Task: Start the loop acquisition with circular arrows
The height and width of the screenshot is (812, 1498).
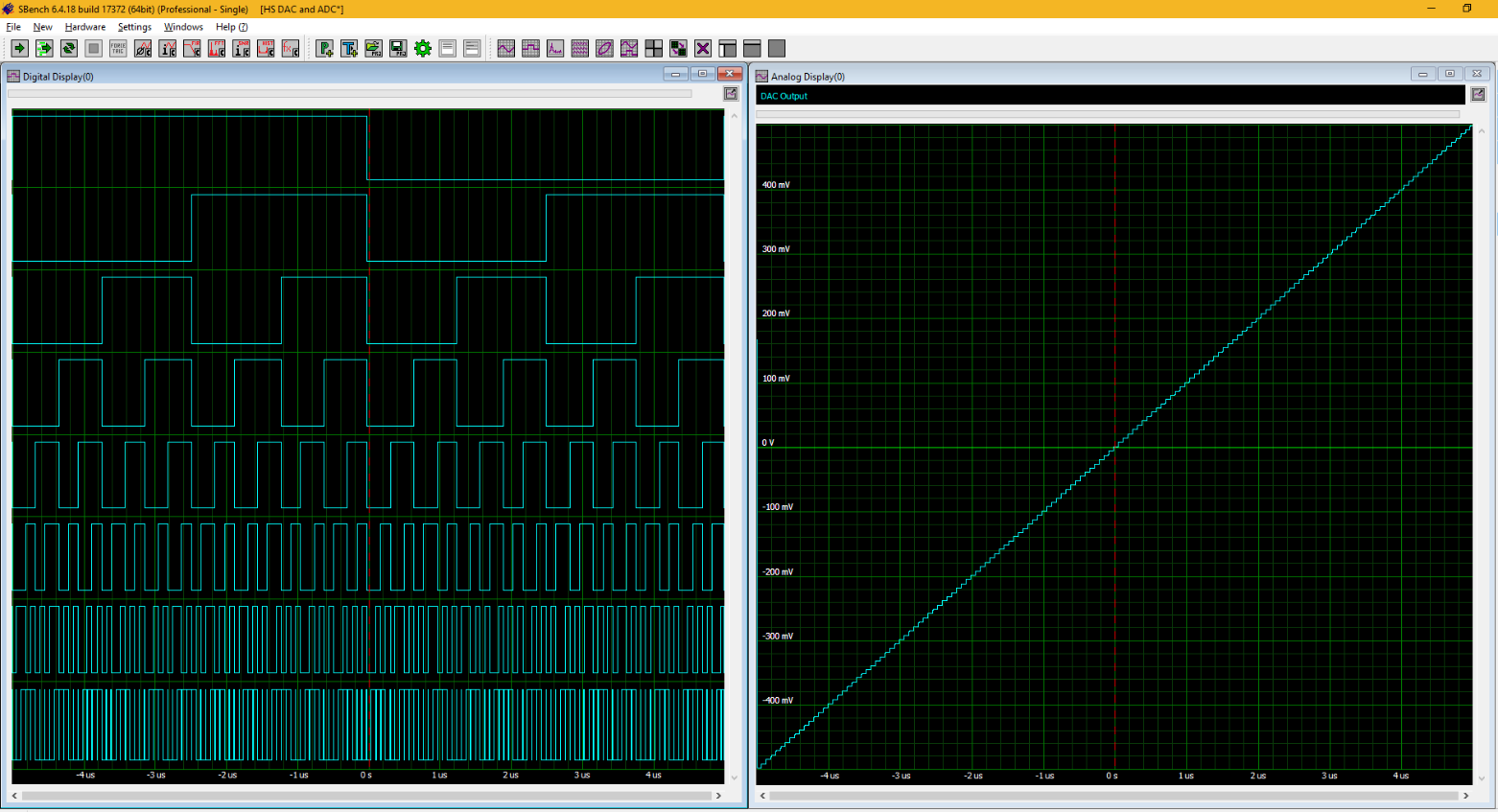Action: click(x=69, y=49)
